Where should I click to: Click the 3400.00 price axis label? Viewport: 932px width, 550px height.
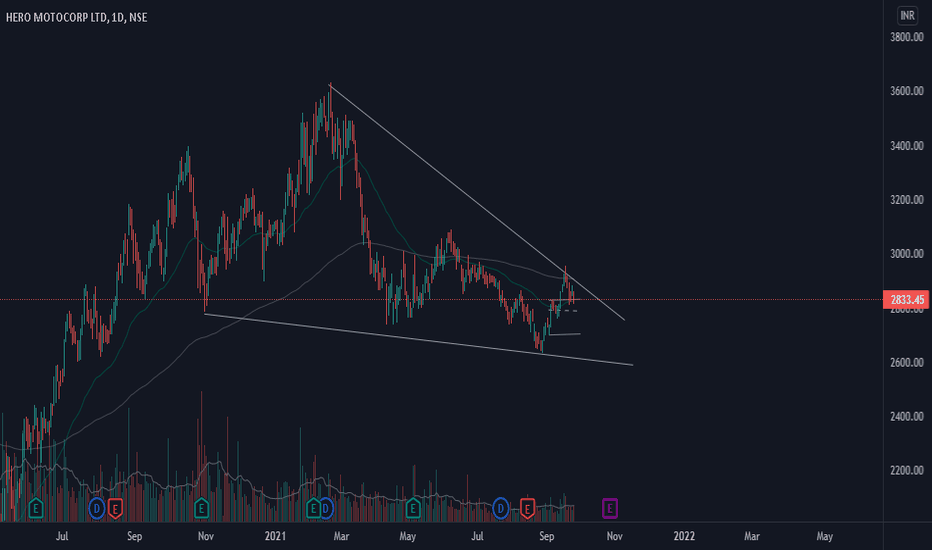pyautogui.click(x=906, y=146)
